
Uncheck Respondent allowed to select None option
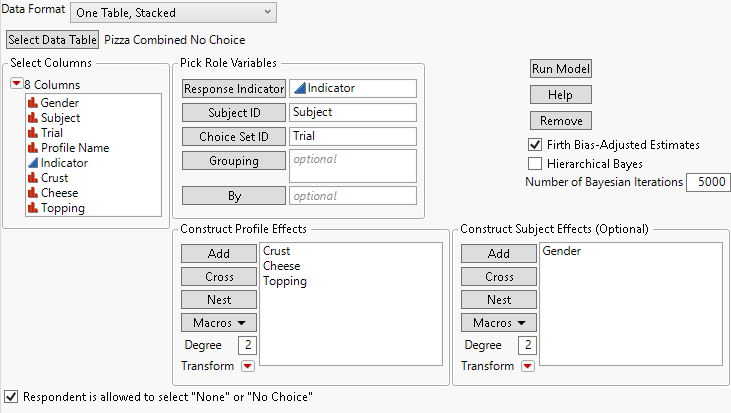click(11, 396)
